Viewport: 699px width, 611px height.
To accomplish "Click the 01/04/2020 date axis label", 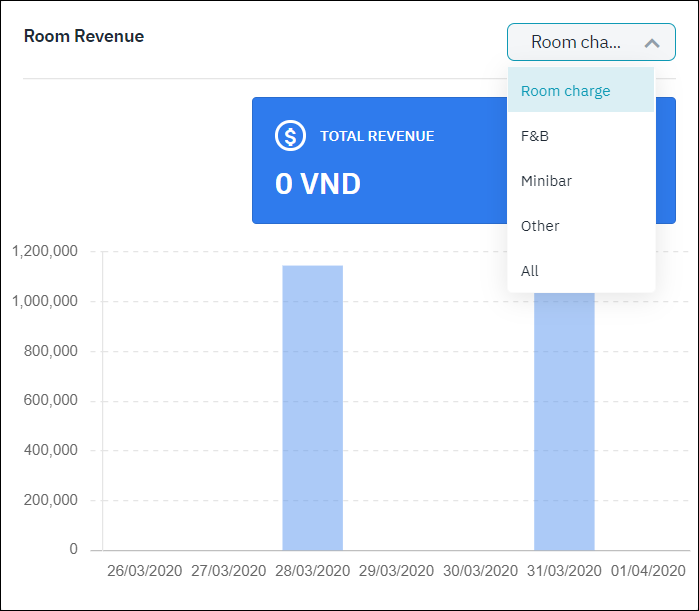I will coord(648,571).
